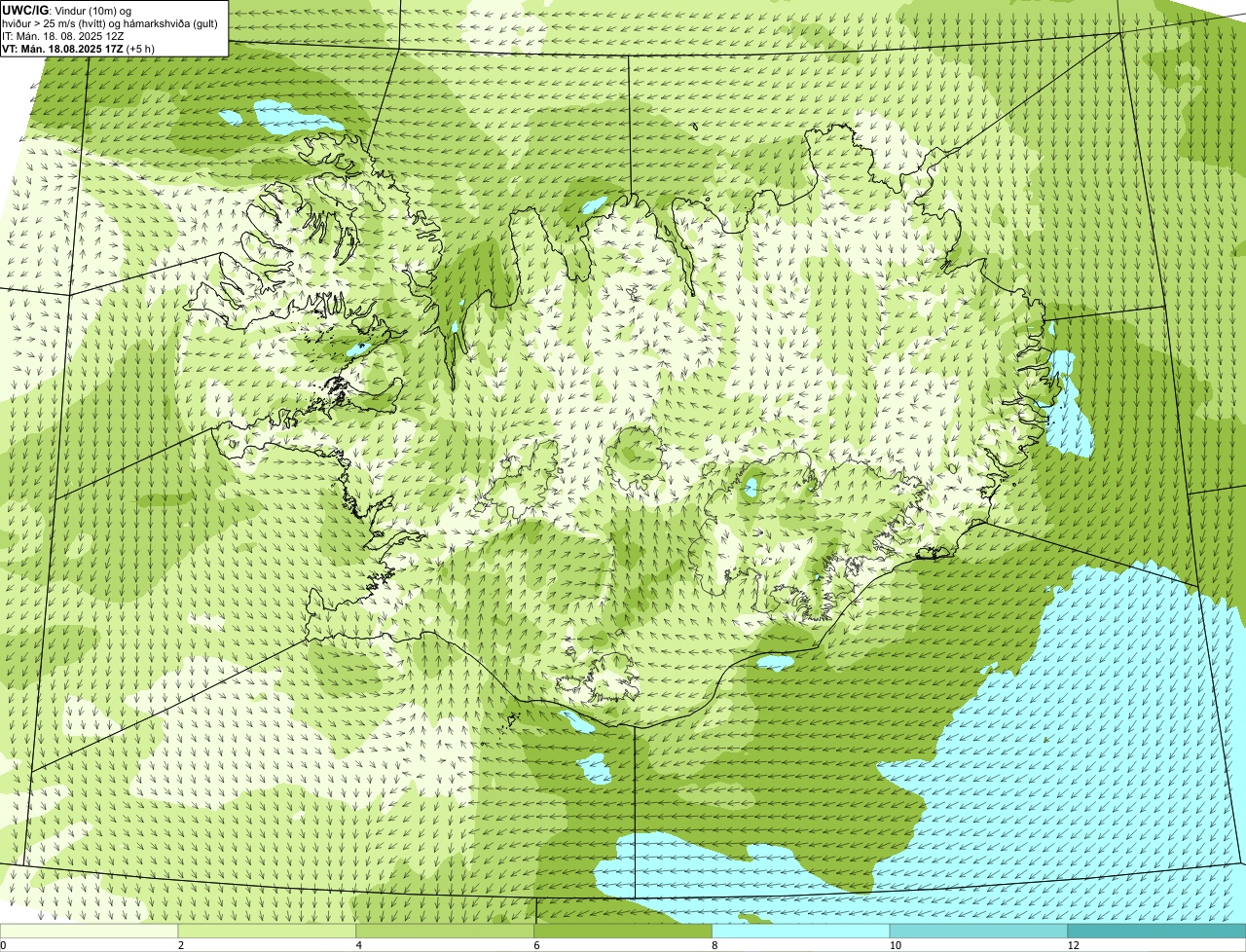
Task: Click the scale label '2' under the color bar
Action: 181,945
